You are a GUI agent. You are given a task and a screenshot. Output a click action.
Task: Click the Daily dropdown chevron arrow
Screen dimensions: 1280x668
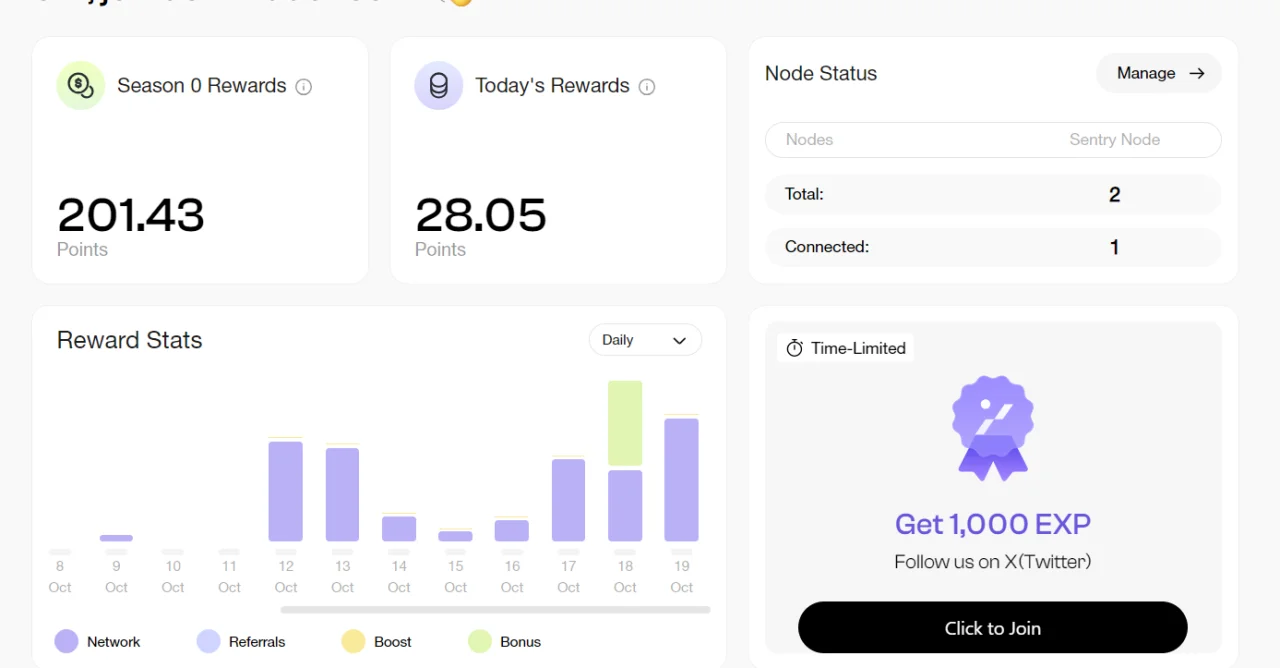click(680, 341)
